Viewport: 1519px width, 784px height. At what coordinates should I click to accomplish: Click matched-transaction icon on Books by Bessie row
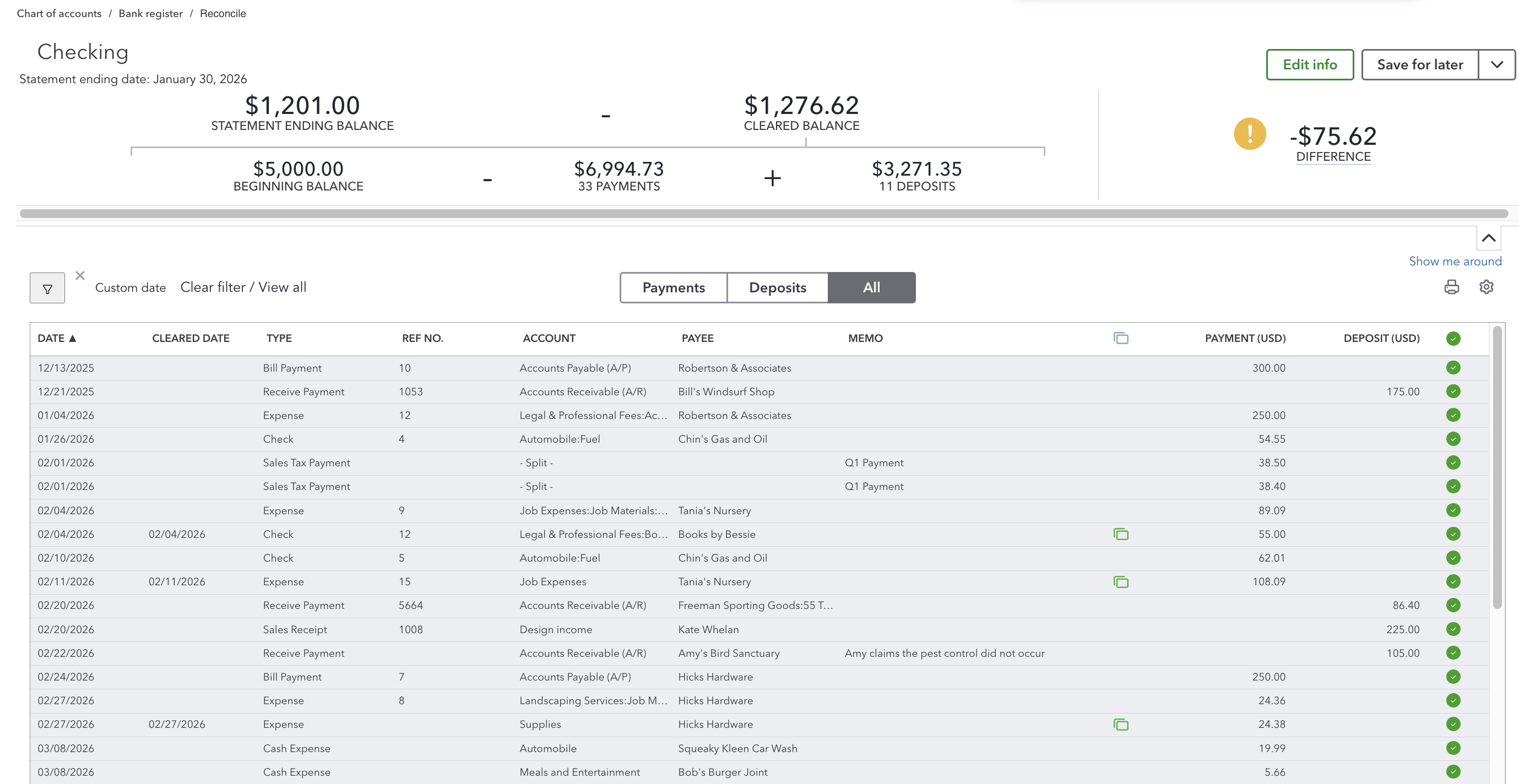(1120, 534)
